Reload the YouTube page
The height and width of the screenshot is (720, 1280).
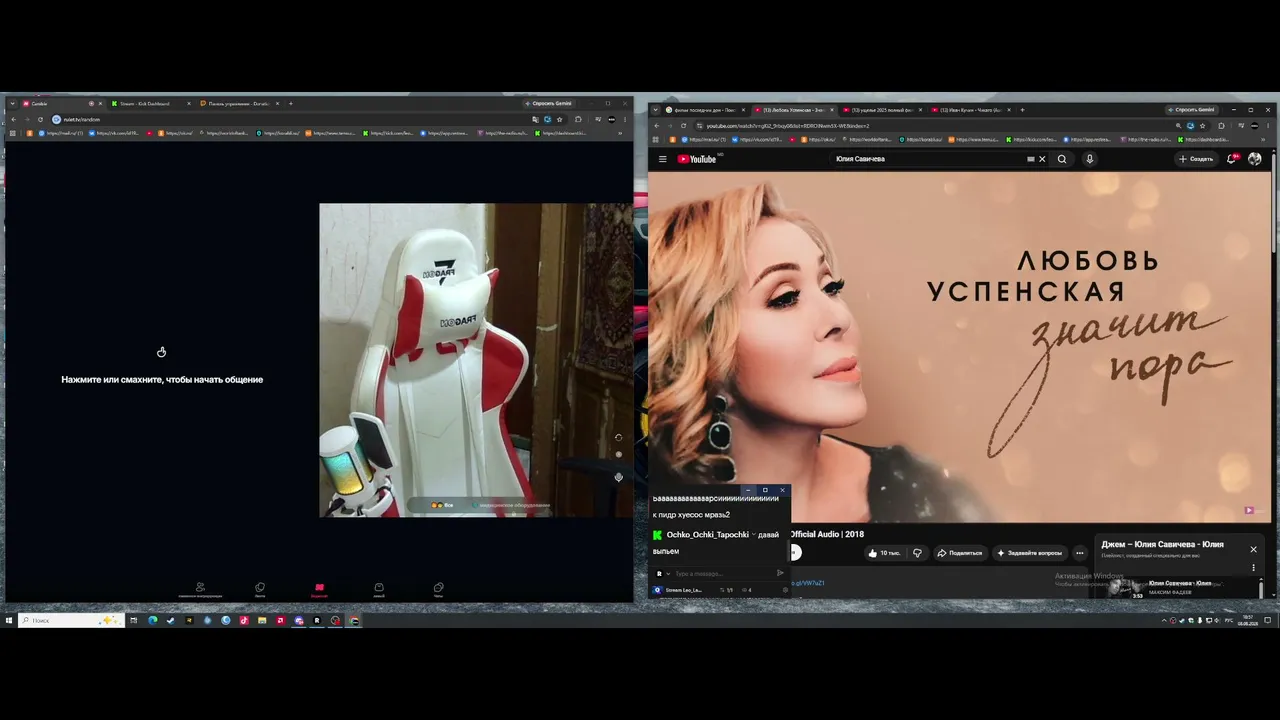point(683,126)
